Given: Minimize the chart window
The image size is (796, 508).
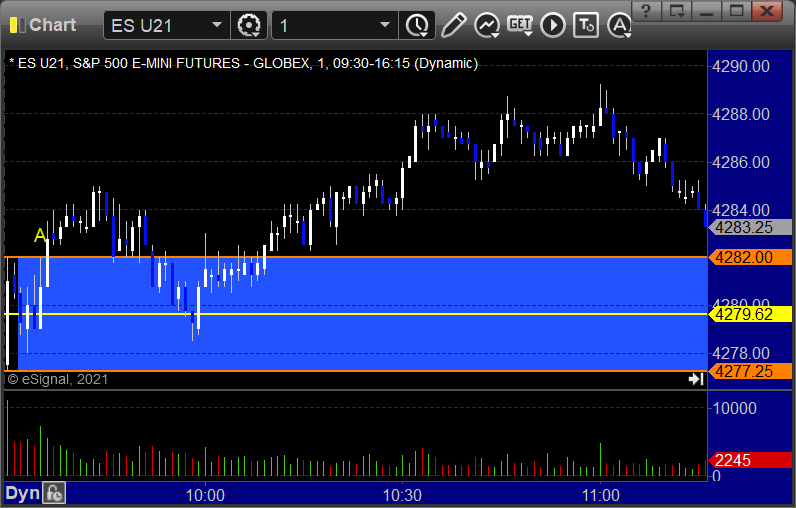Looking at the screenshot, I should coord(707,11).
